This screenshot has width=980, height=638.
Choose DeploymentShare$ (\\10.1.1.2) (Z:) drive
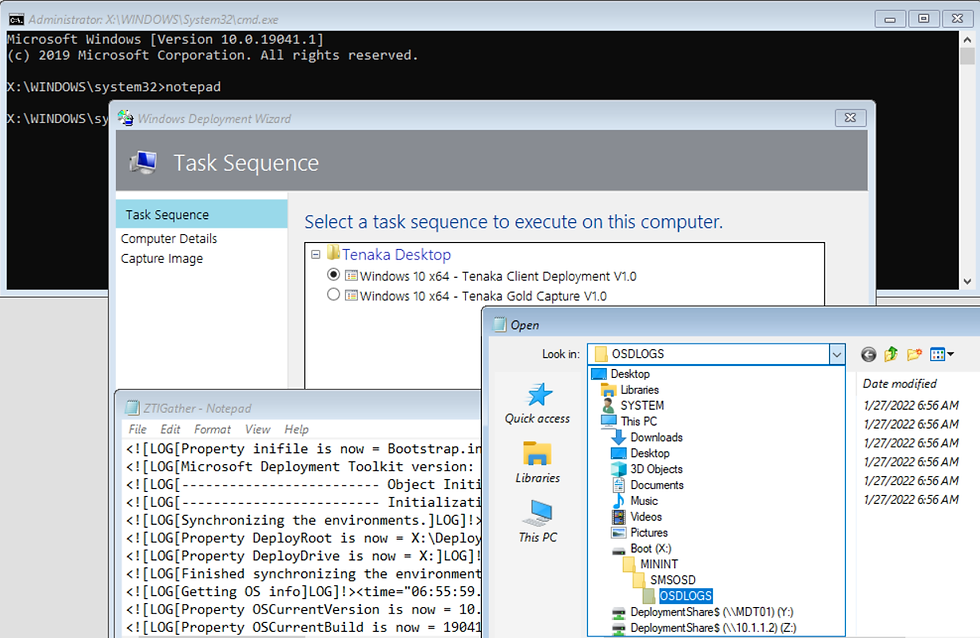pos(713,628)
